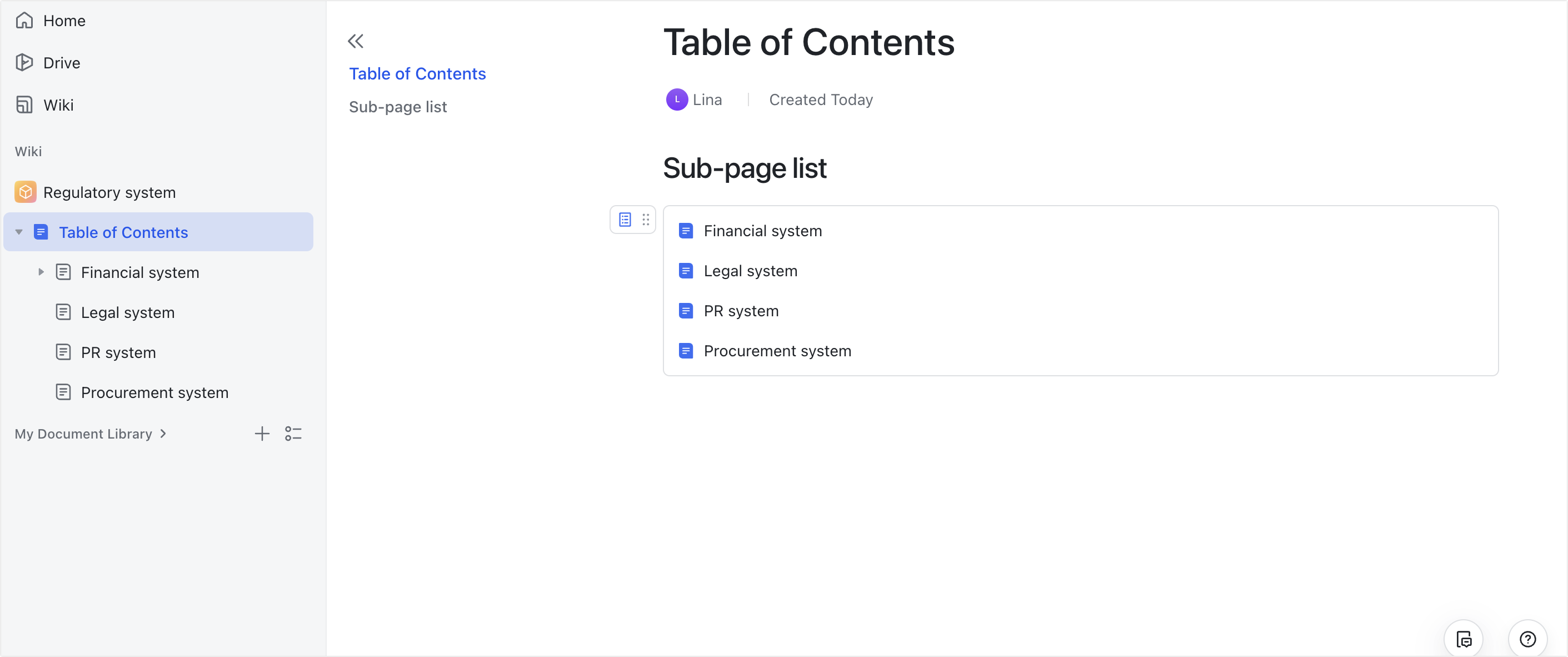1568x657 pixels.
Task: Open the Wiki section icon
Action: coord(24,104)
